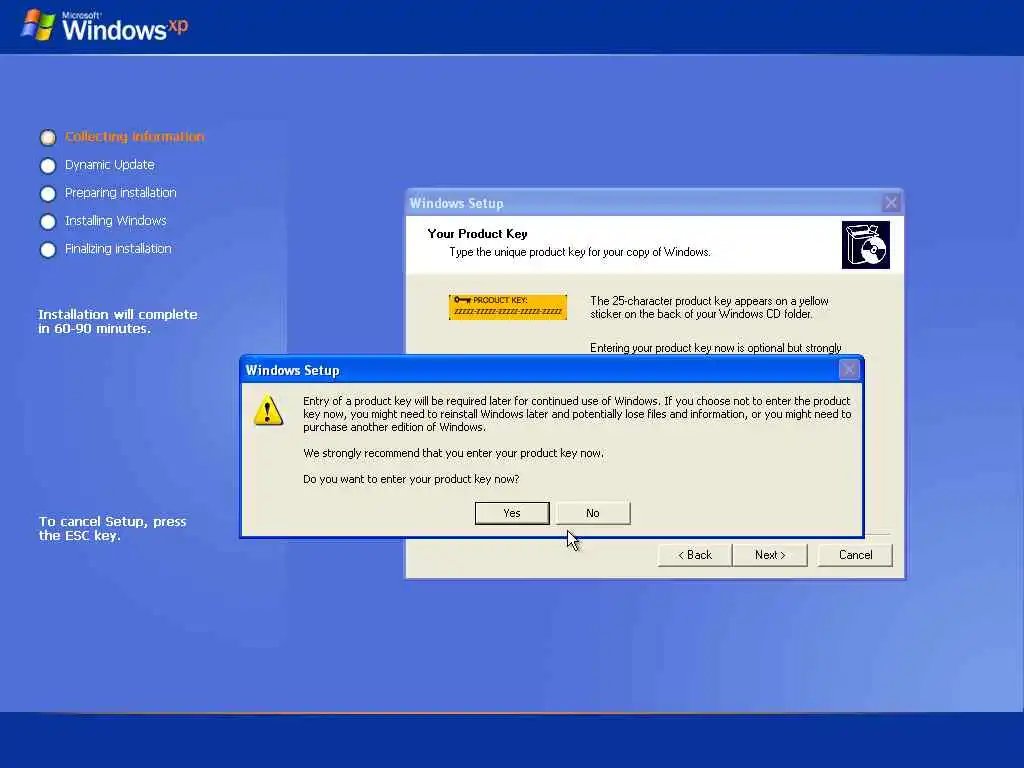Click No in the product key prompt

[593, 513]
